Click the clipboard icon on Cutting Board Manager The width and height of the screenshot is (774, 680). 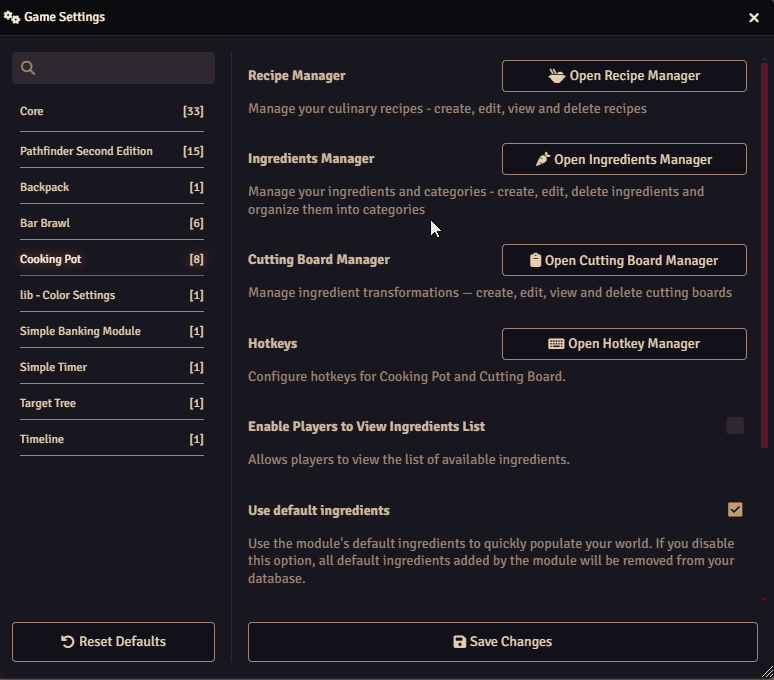535,260
